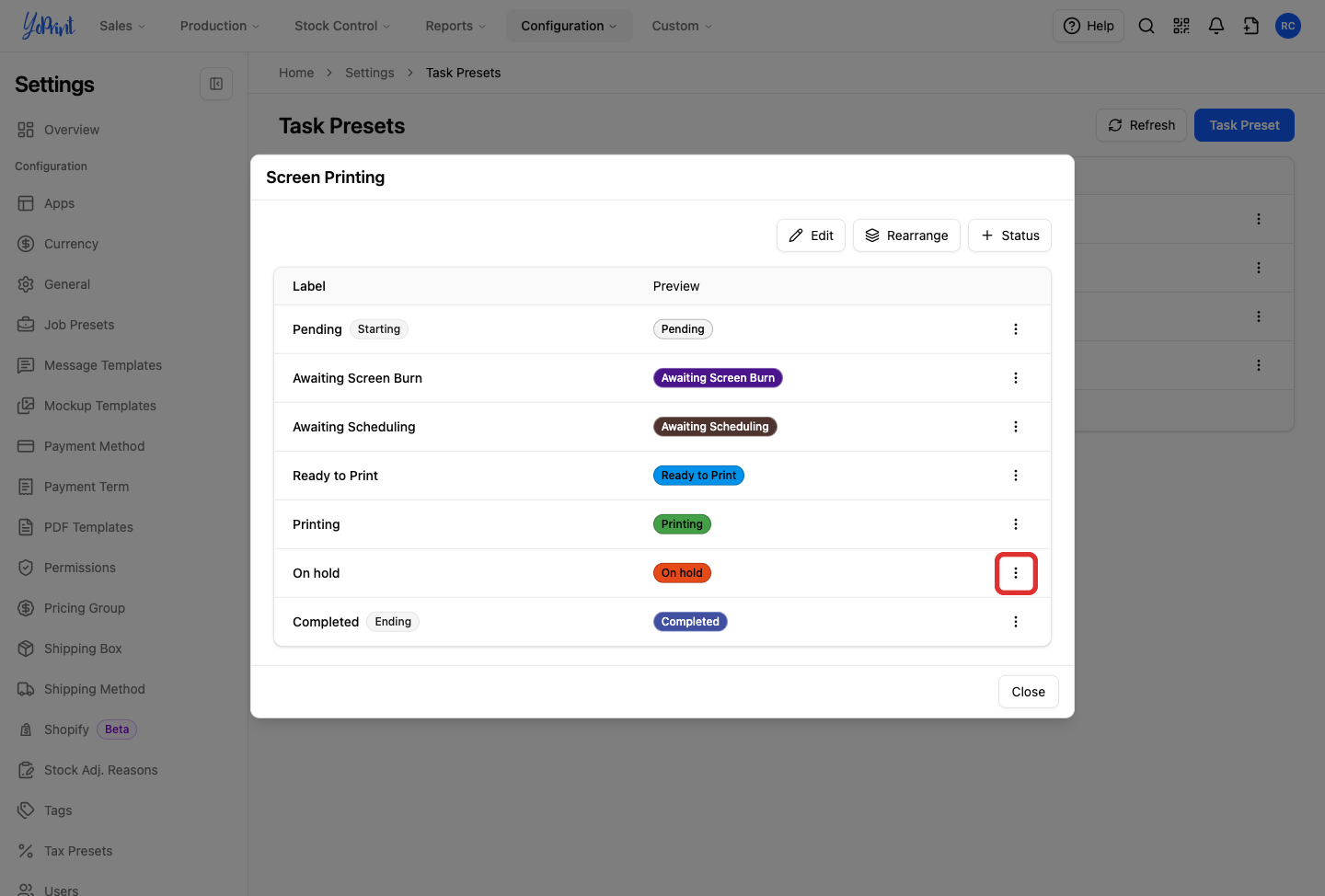Click the blue Ready to Print badge
The width and height of the screenshot is (1325, 896).
[x=698, y=476]
